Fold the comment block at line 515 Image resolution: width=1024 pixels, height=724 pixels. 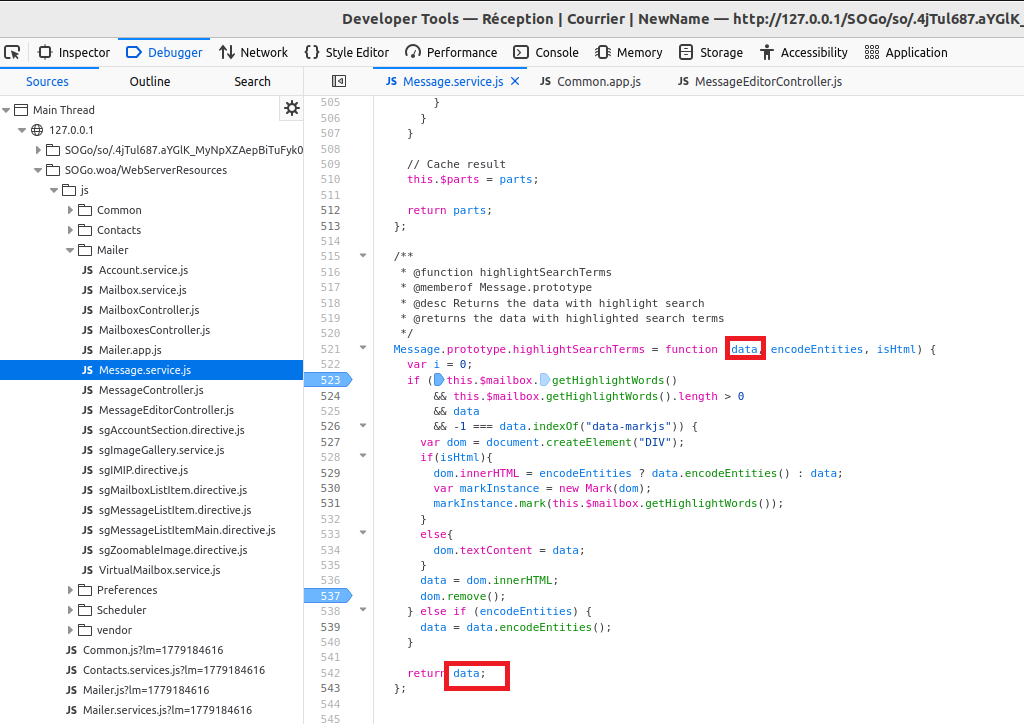(x=363, y=256)
